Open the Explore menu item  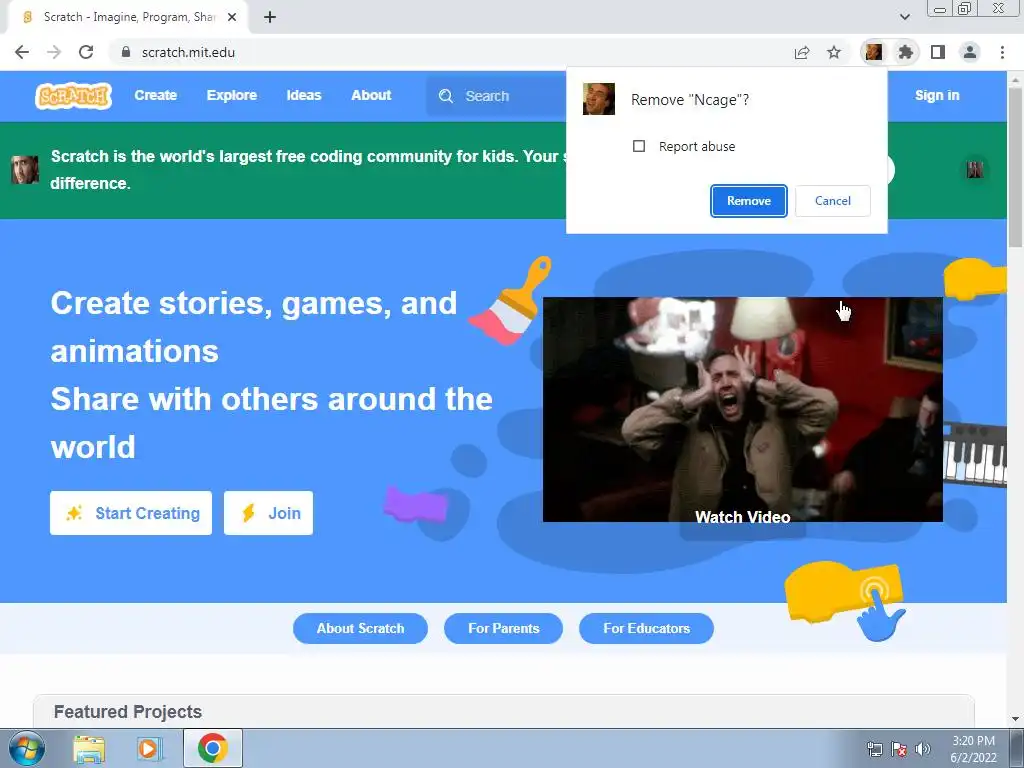coord(232,95)
